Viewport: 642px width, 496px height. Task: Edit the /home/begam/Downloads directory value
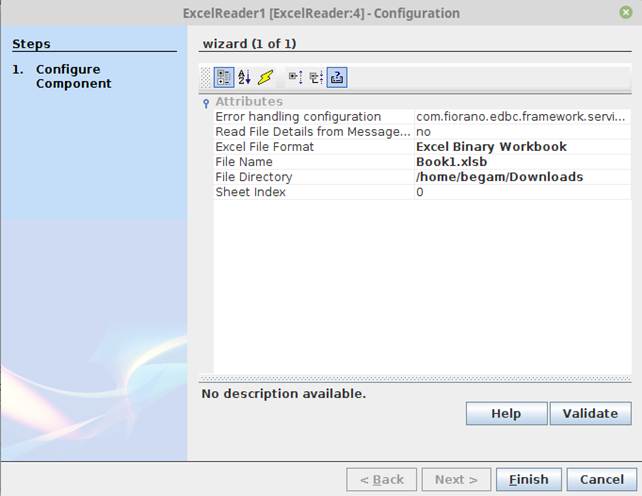[x=522, y=177]
